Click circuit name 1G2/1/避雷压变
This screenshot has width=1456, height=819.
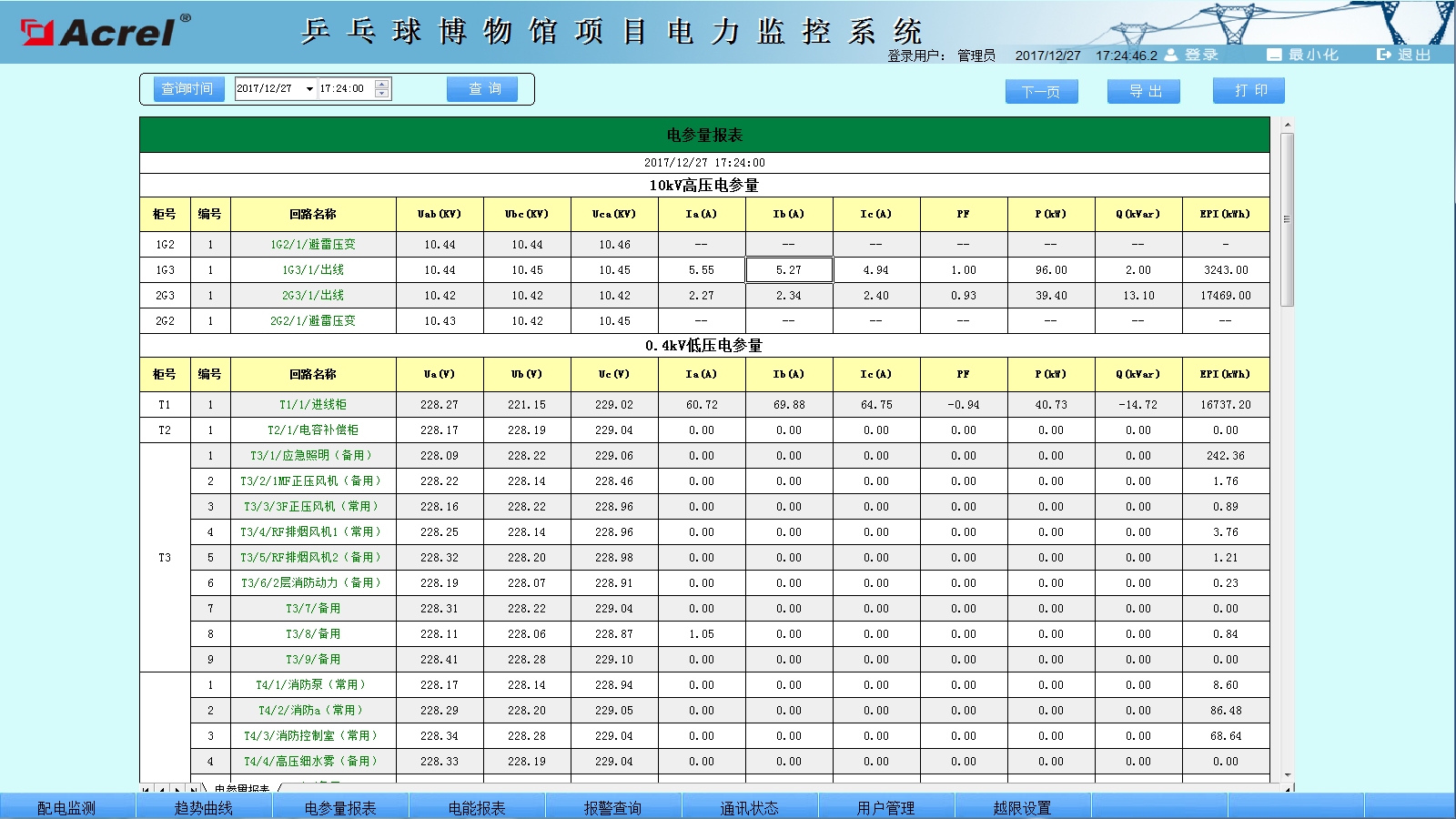(313, 244)
